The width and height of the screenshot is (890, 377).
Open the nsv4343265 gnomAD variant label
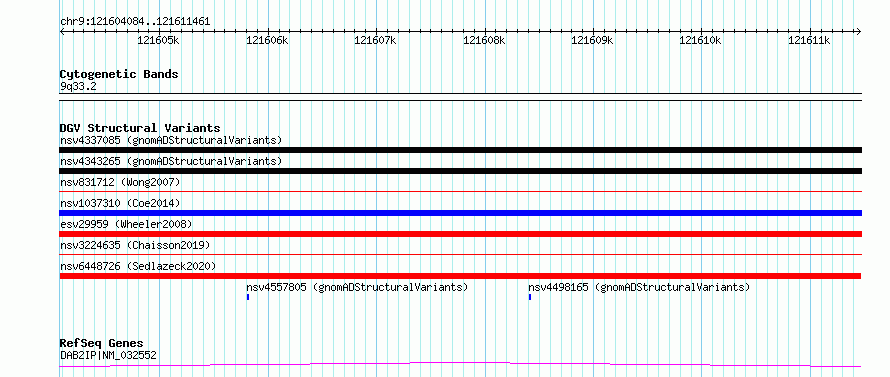pos(171,161)
